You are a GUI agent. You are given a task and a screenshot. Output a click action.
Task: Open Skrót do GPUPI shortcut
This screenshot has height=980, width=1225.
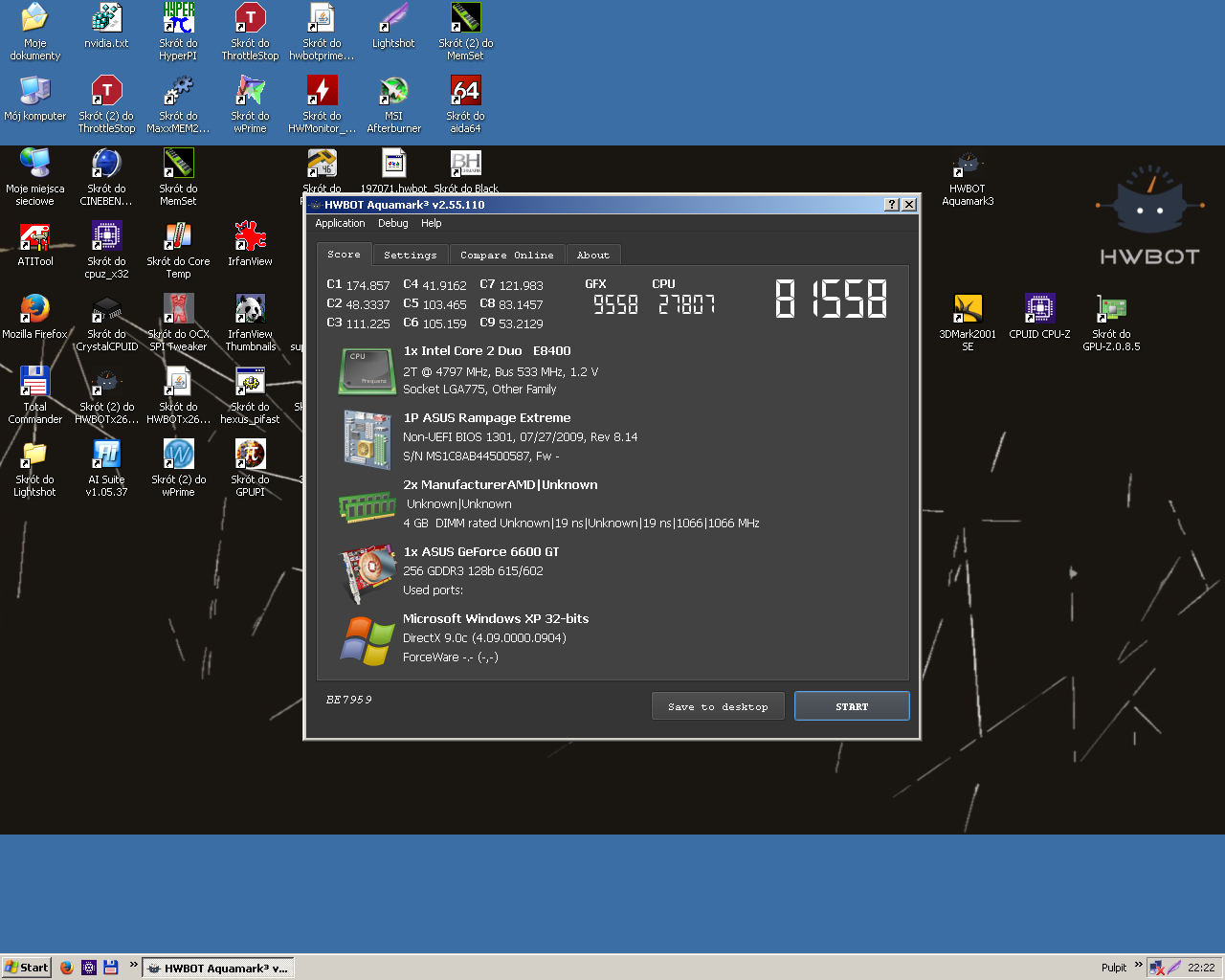coord(250,468)
